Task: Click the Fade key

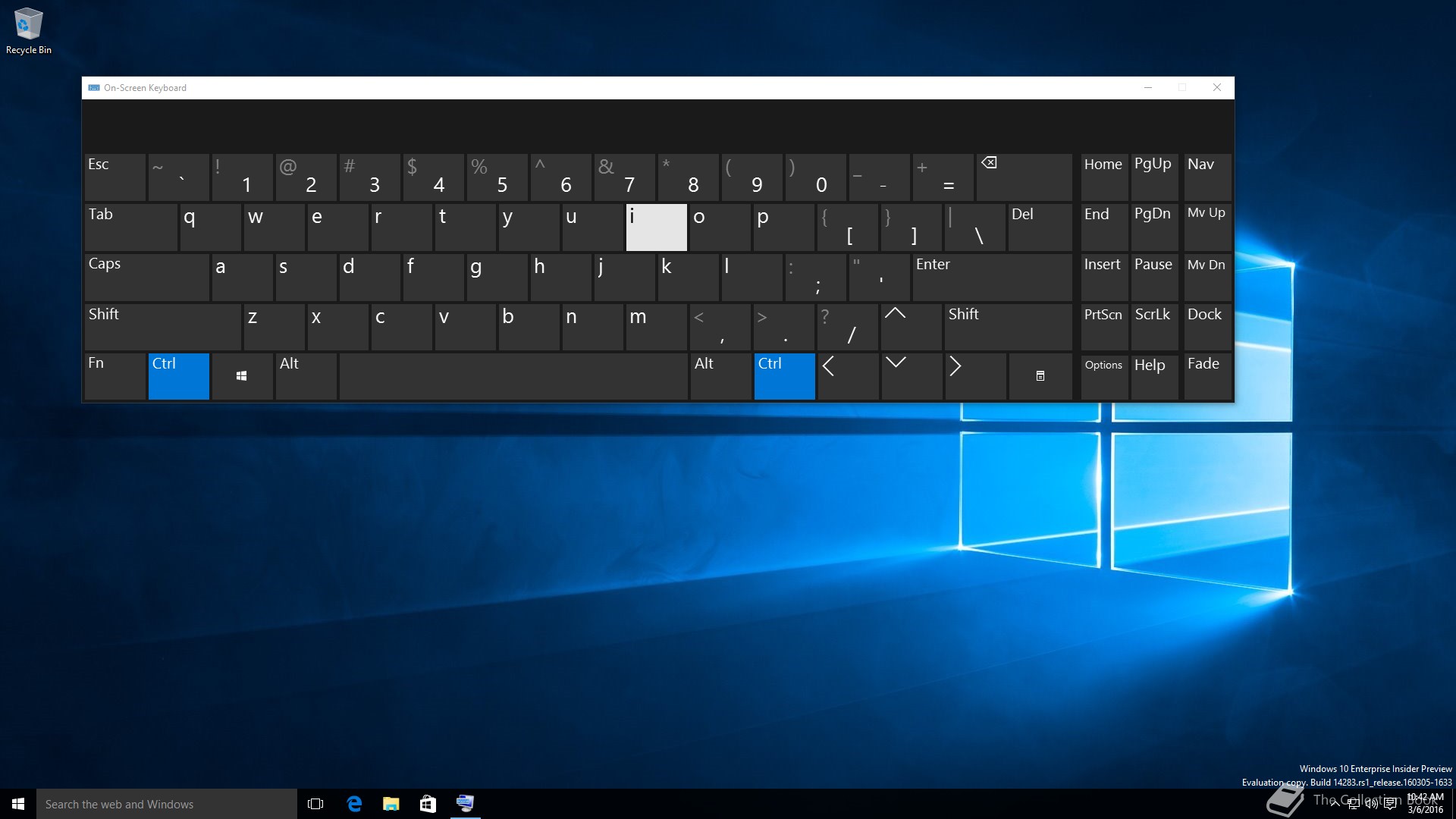Action: [1207, 376]
